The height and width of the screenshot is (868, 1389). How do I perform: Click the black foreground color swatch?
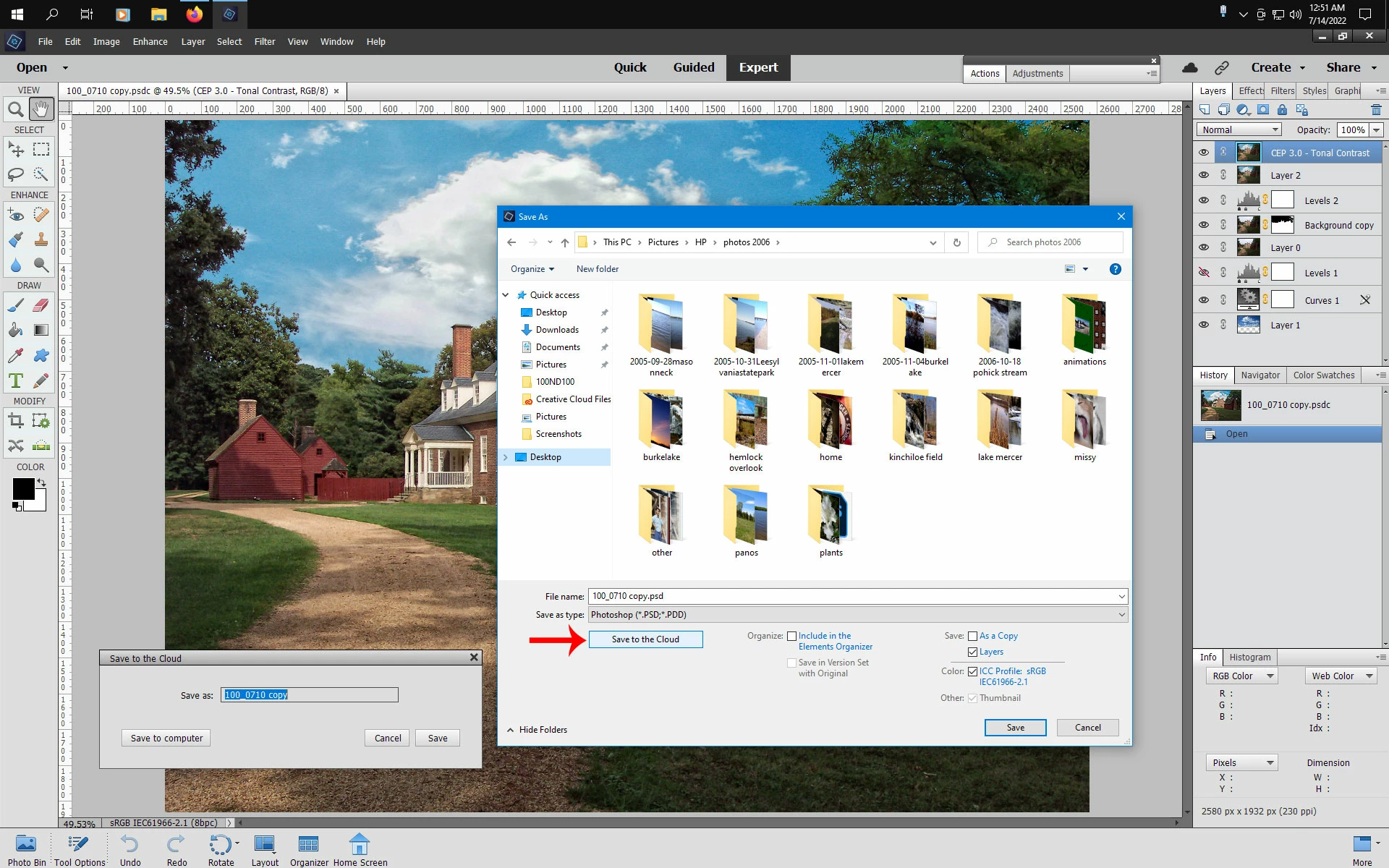[x=22, y=489]
